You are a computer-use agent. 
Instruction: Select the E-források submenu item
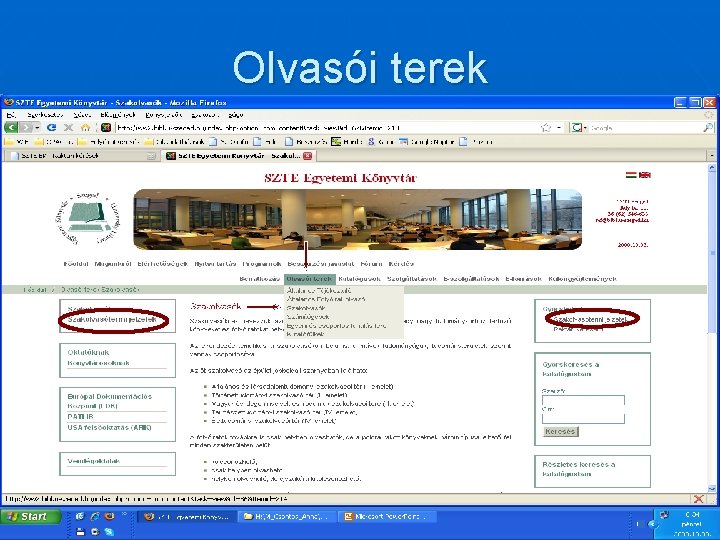(523, 279)
